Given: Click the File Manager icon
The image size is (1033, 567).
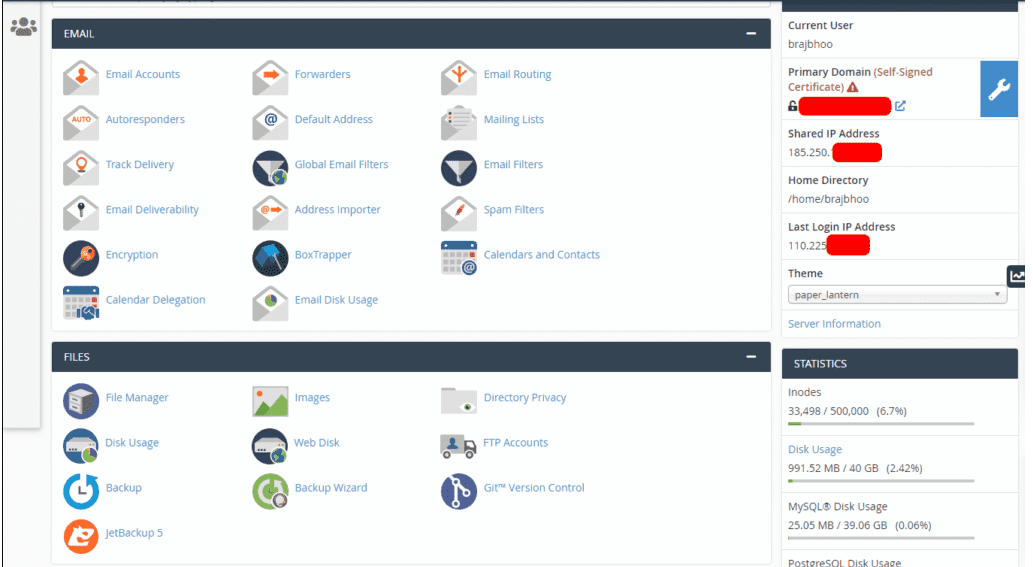Looking at the screenshot, I should pos(81,400).
